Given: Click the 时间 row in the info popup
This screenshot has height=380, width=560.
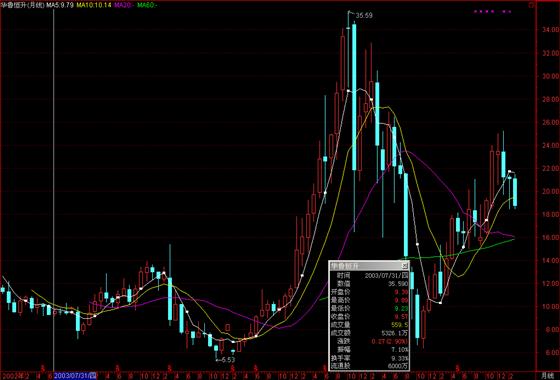Looking at the screenshot, I should [x=369, y=275].
